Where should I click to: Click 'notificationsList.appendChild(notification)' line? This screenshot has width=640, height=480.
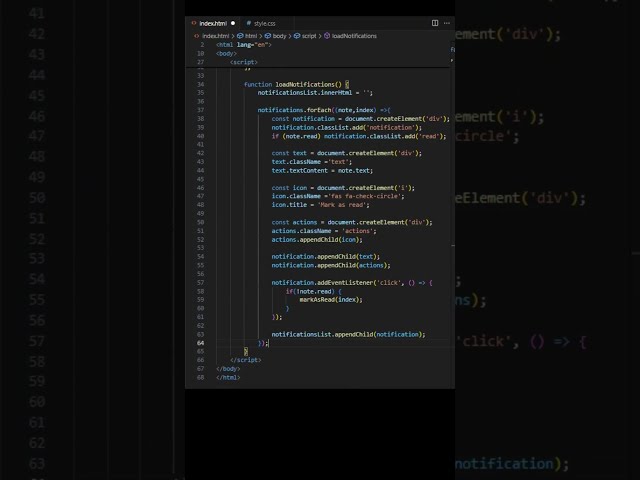pos(349,335)
